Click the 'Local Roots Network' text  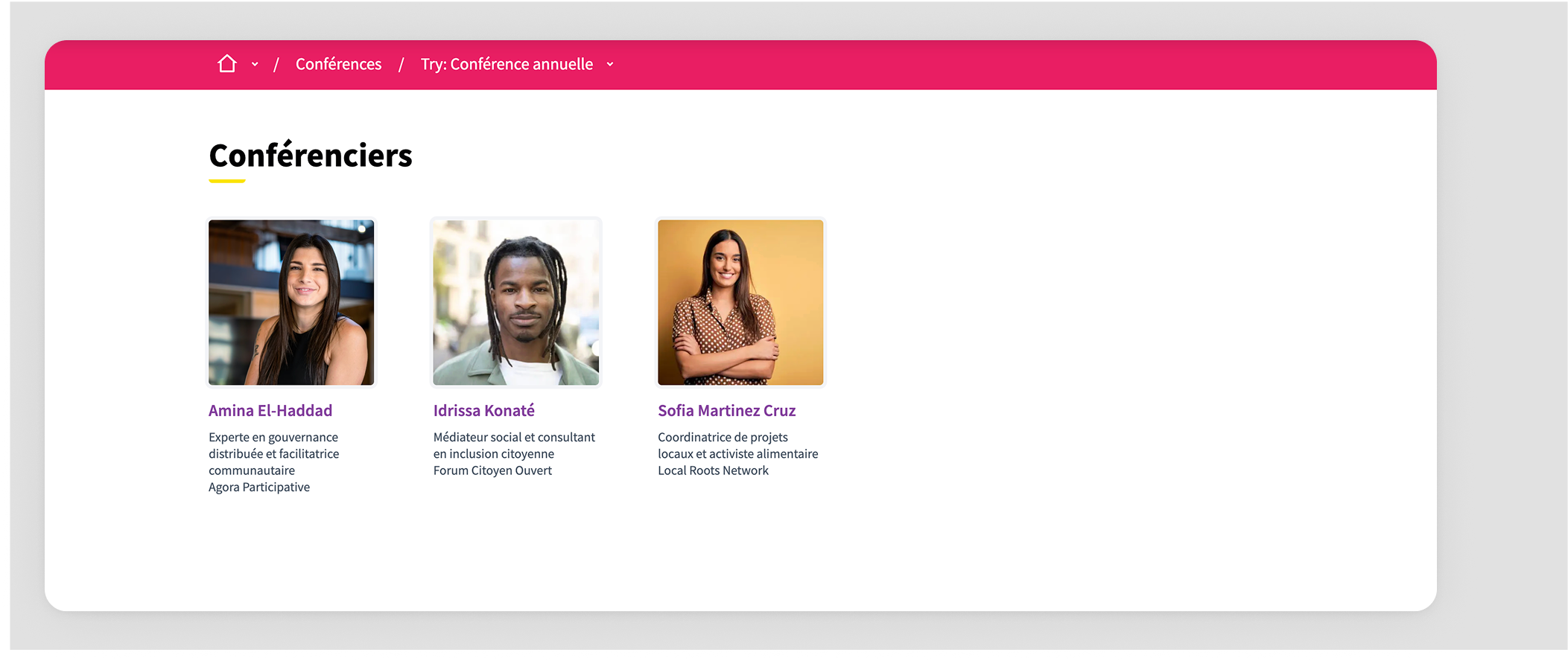(x=713, y=470)
